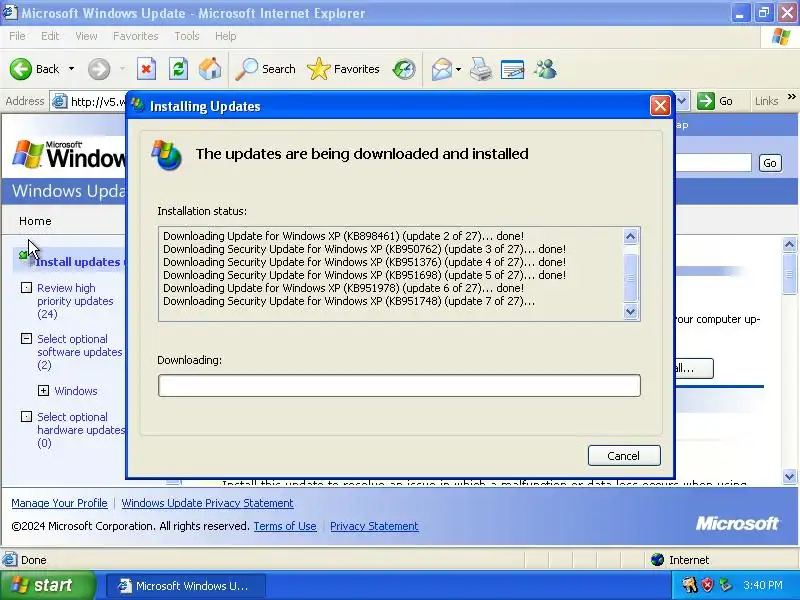Click Select optional software updates (2)
Viewport: 800px width, 600px height.
click(x=80, y=352)
